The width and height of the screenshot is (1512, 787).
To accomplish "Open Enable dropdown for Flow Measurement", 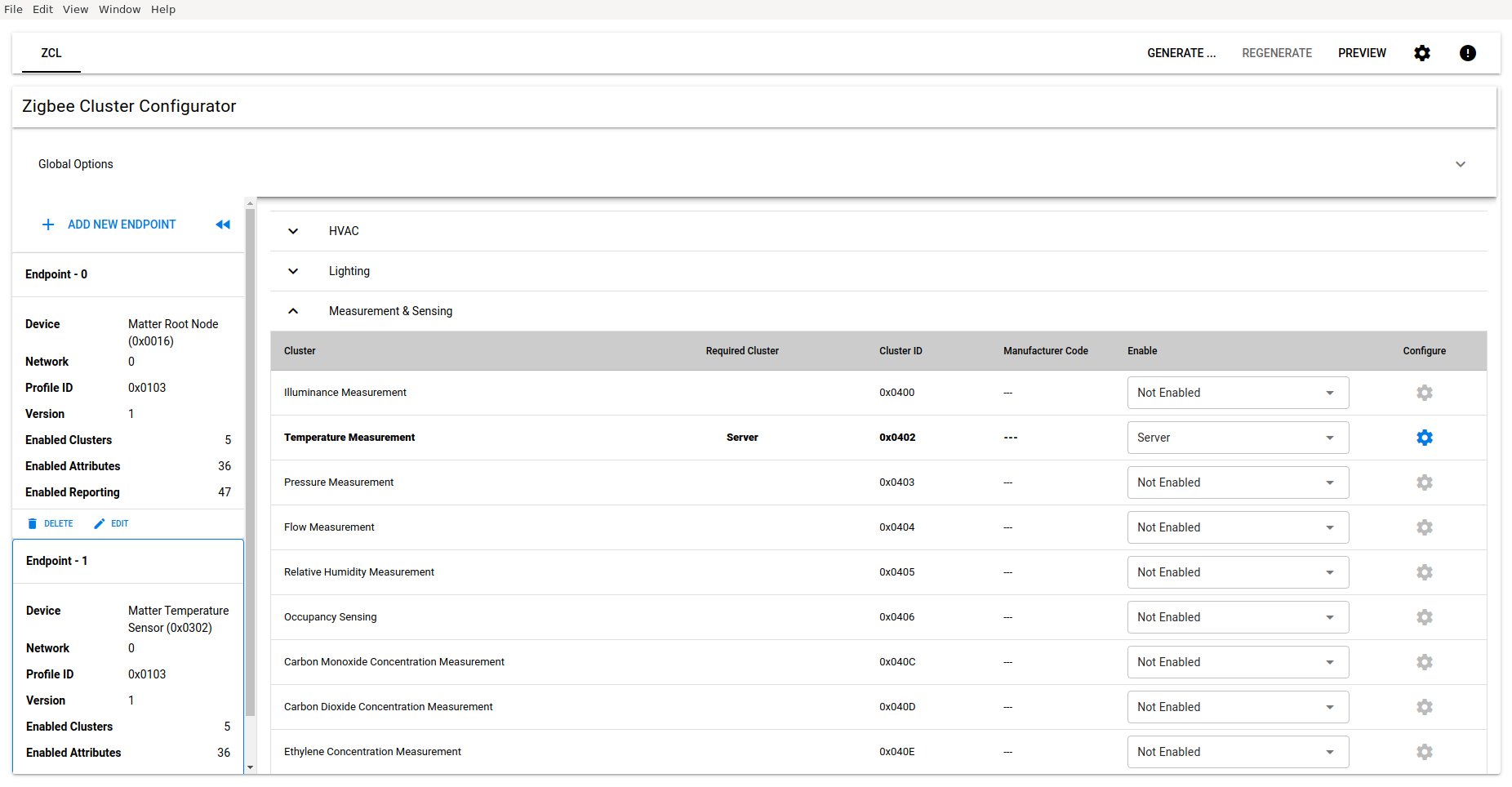I will 1237,527.
